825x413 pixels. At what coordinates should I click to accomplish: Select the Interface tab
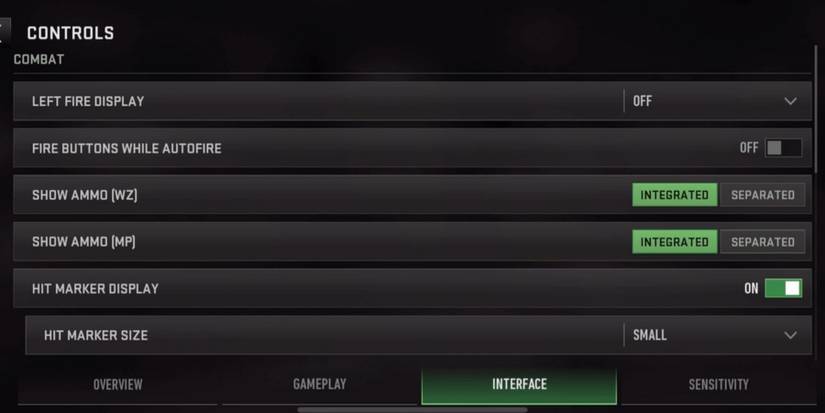click(519, 385)
